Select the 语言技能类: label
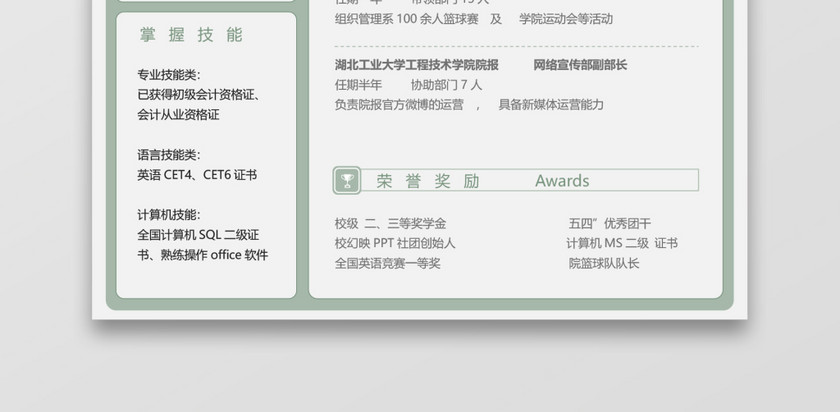 169,155
